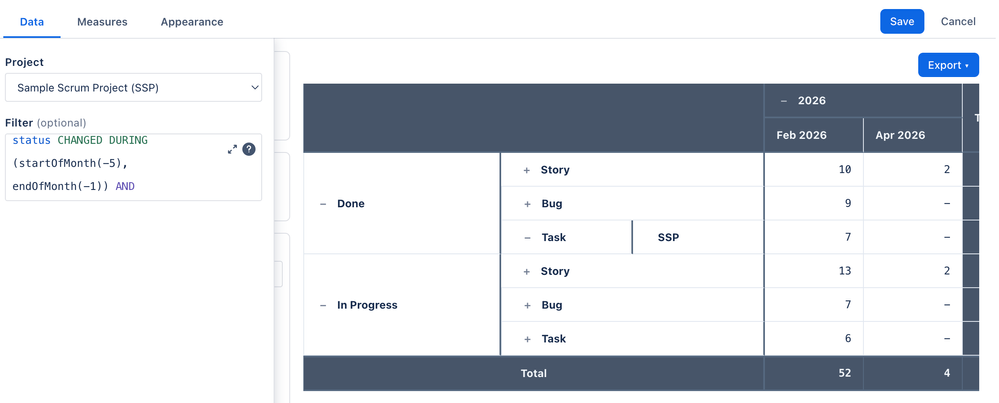The width and height of the screenshot is (999, 403).
Task: Expand the Bug row under Done
Action: (527, 204)
